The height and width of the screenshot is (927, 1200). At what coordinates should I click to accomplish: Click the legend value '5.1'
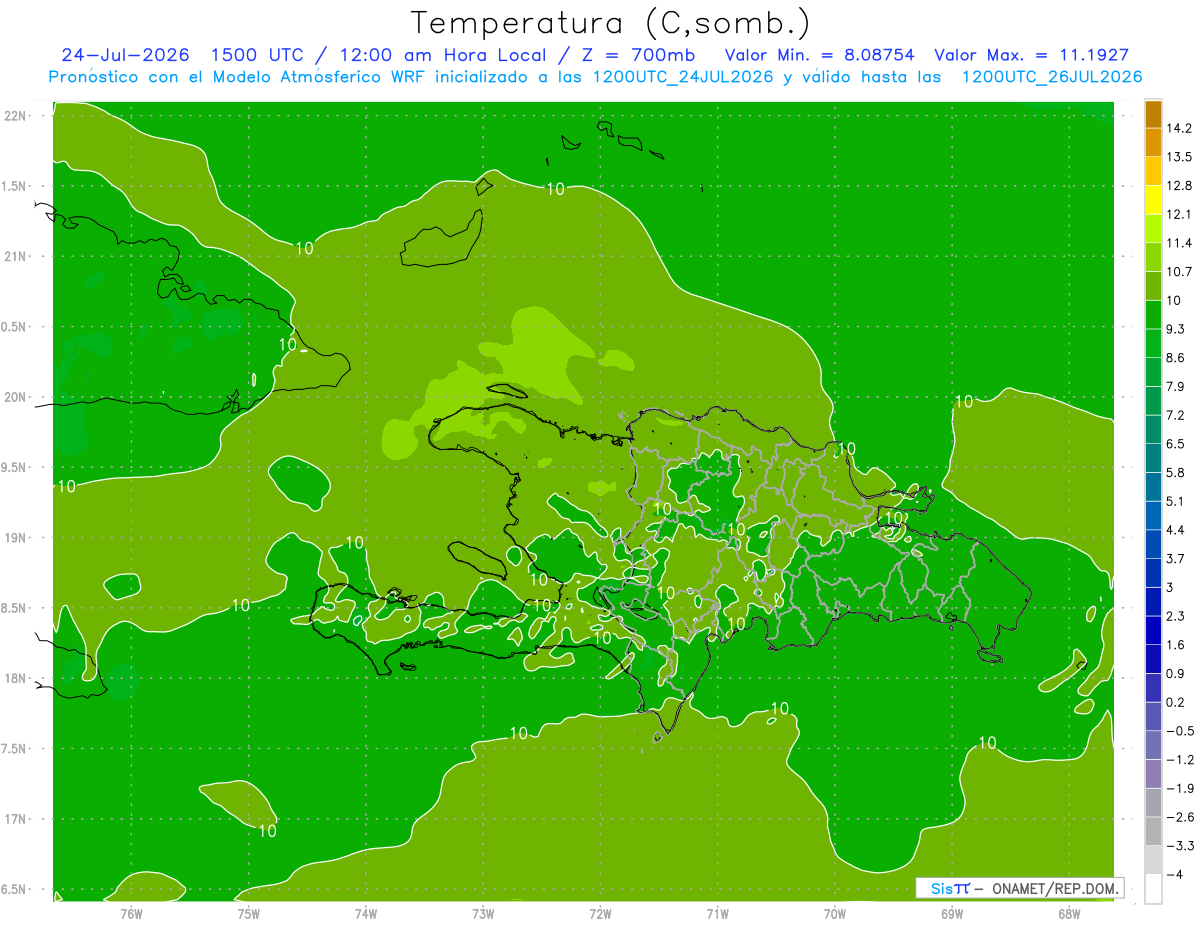pyautogui.click(x=1176, y=502)
